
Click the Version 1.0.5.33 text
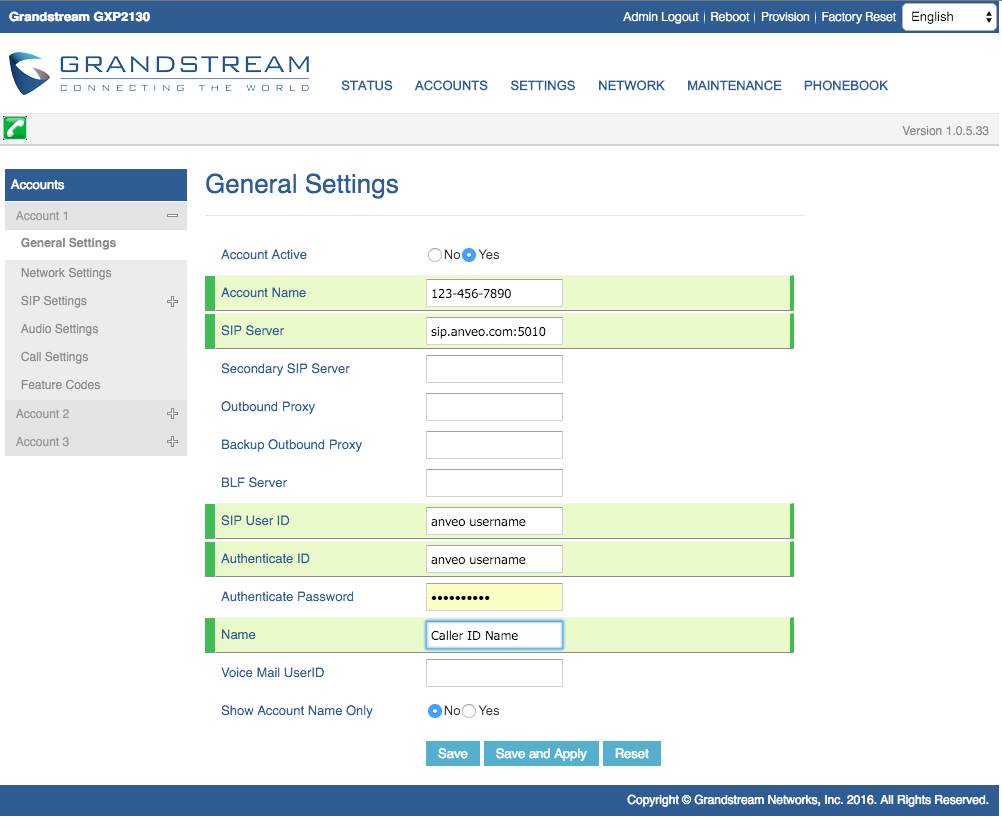(x=945, y=131)
